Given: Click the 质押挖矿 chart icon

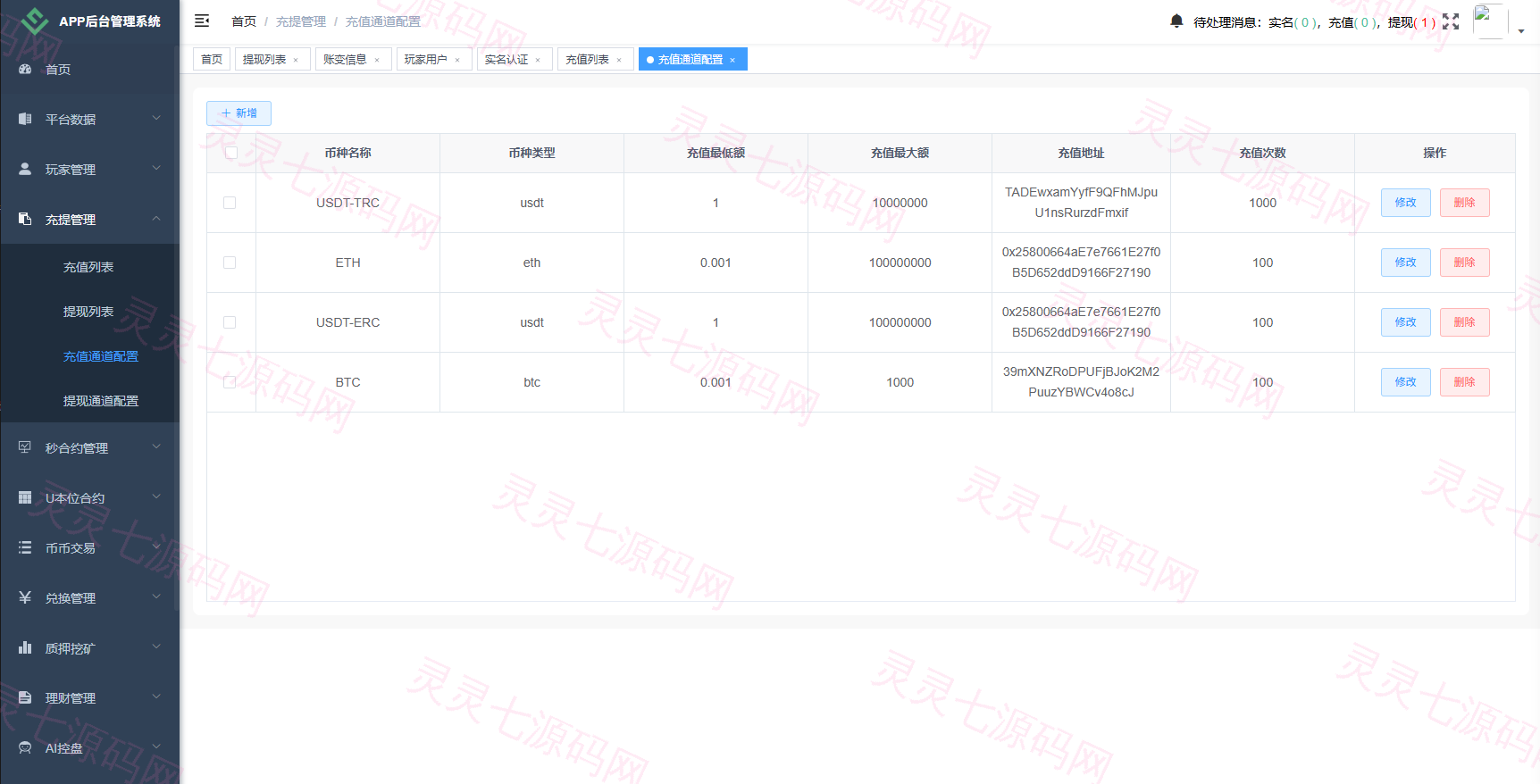Looking at the screenshot, I should (25, 647).
